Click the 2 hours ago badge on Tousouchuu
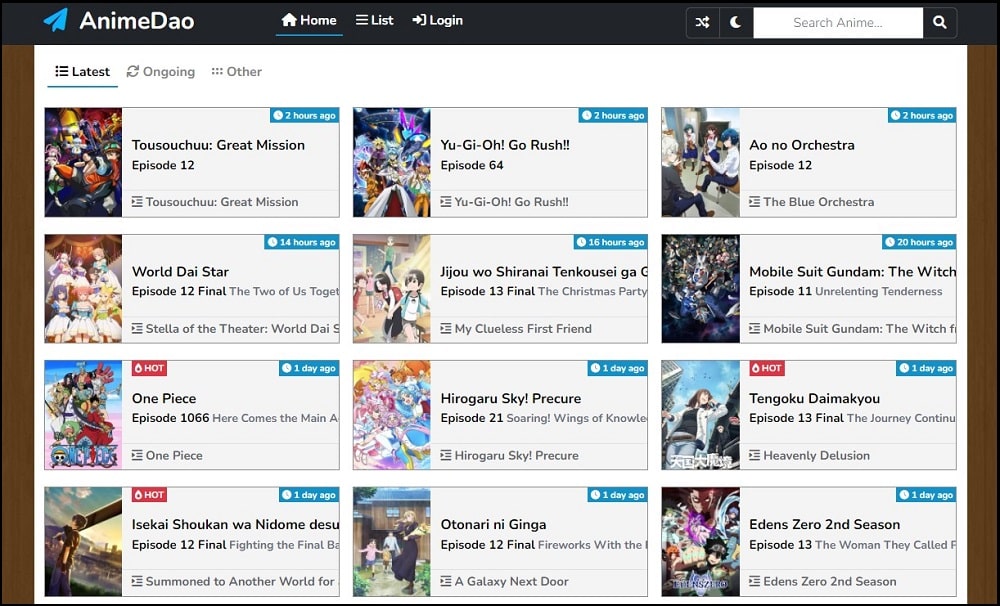 tap(304, 115)
